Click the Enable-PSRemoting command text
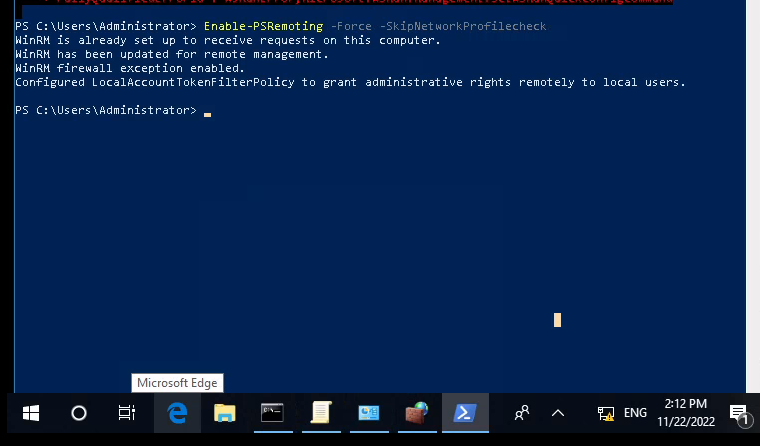Viewport: 760px width, 446px height. [x=263, y=26]
